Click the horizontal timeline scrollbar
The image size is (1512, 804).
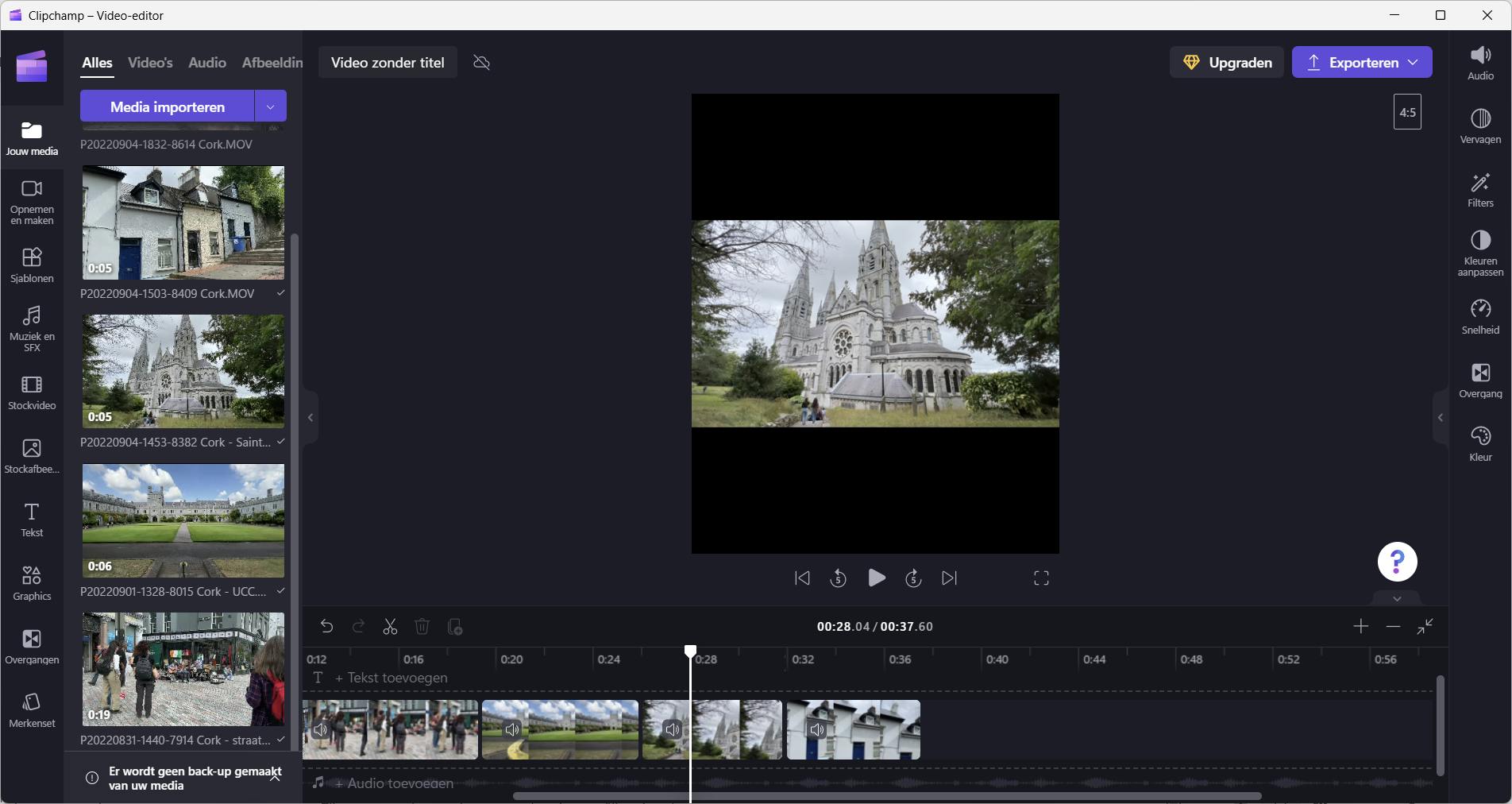pyautogui.click(x=886, y=795)
